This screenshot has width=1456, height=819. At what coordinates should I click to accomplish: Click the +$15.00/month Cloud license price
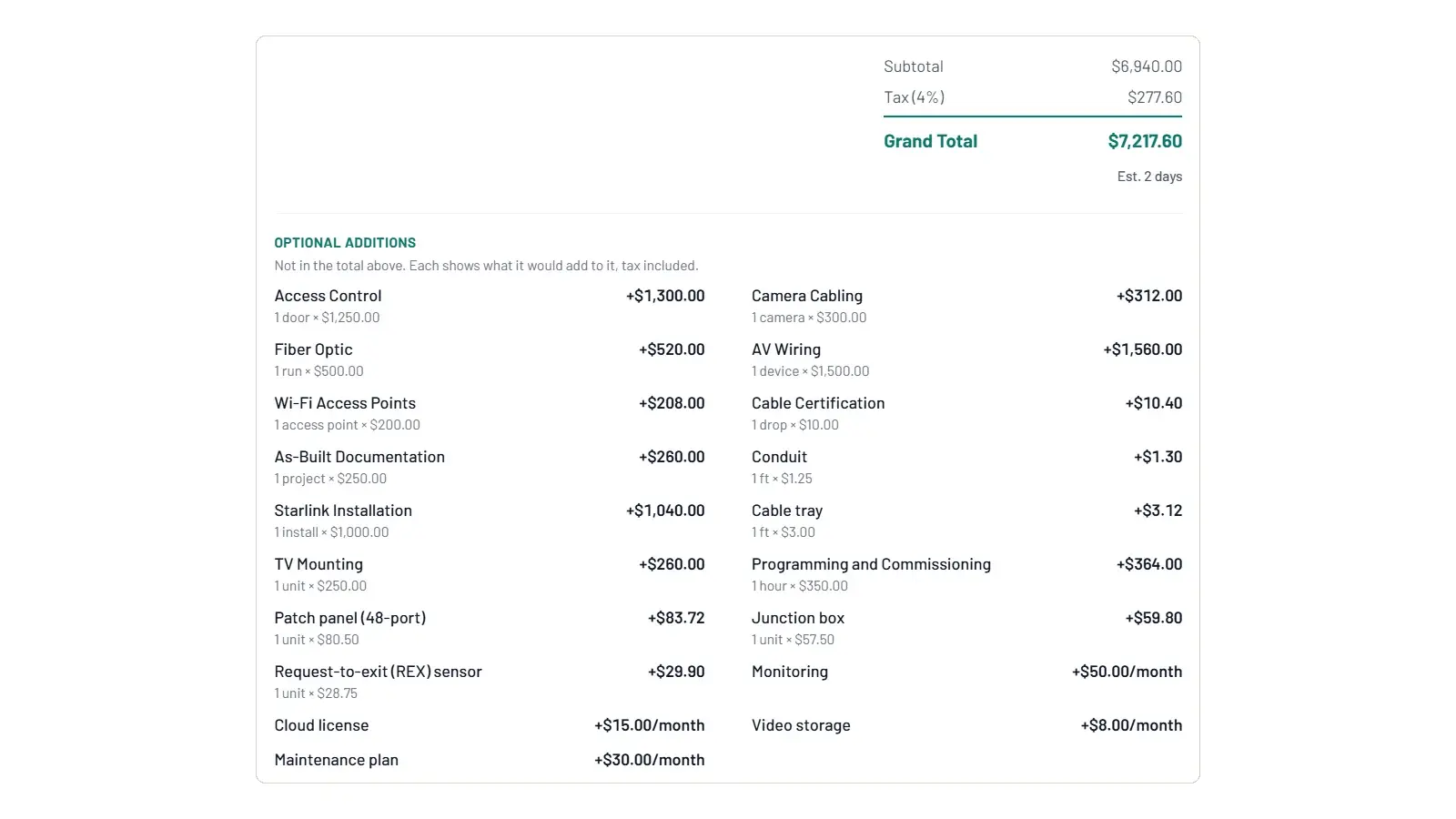650,725
